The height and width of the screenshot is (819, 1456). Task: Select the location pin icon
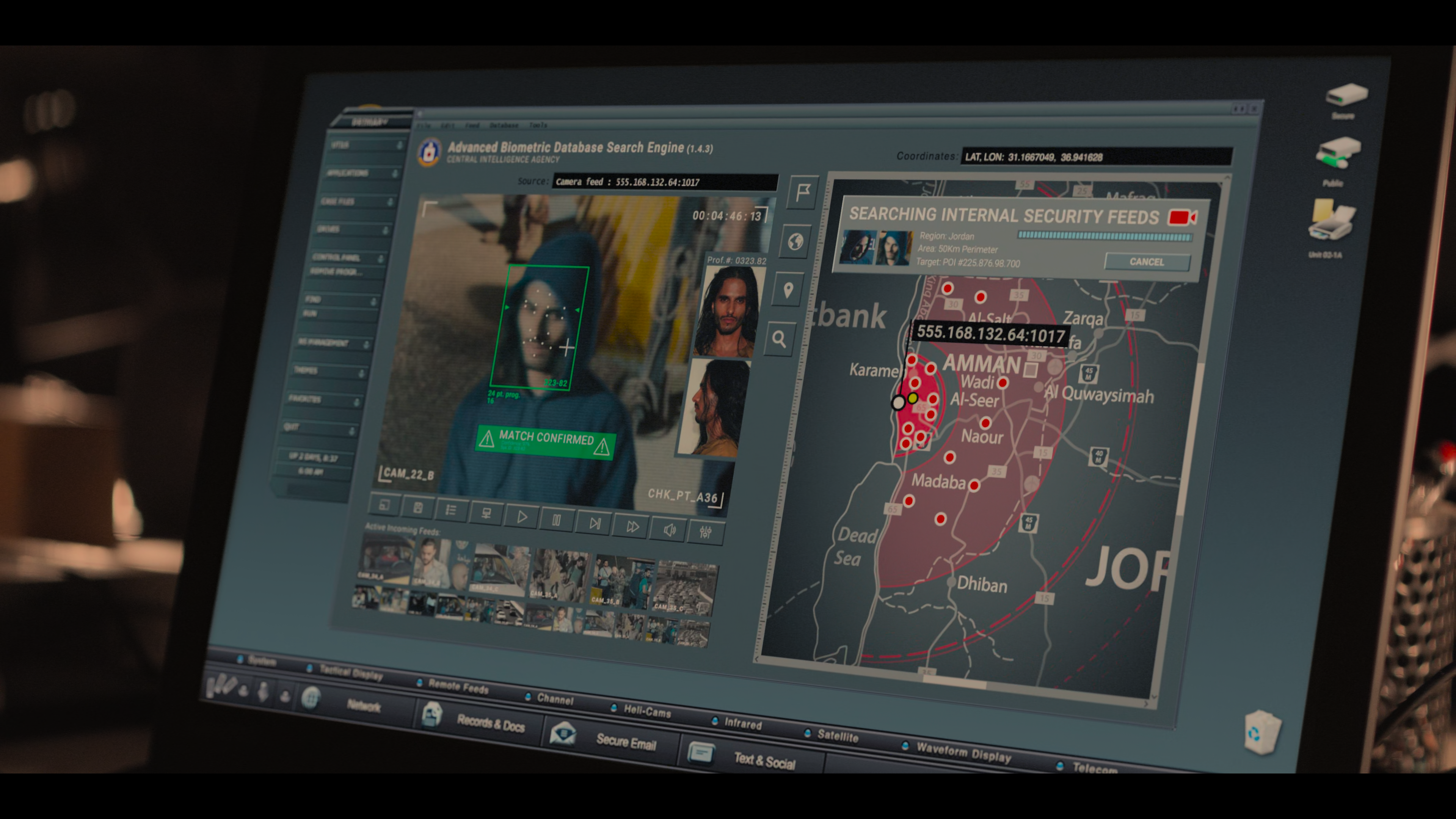click(789, 290)
